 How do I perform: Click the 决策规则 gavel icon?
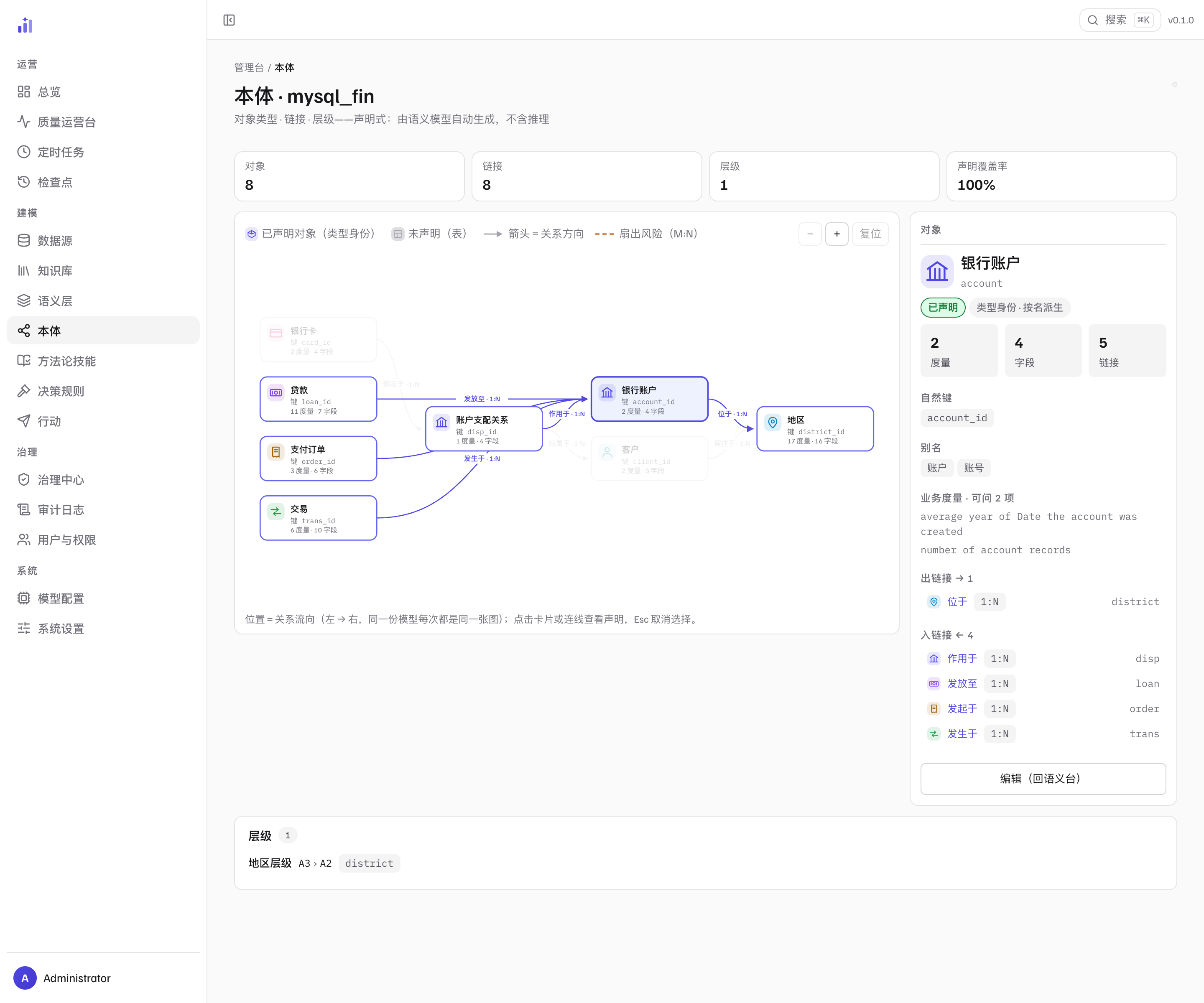pyautogui.click(x=23, y=391)
